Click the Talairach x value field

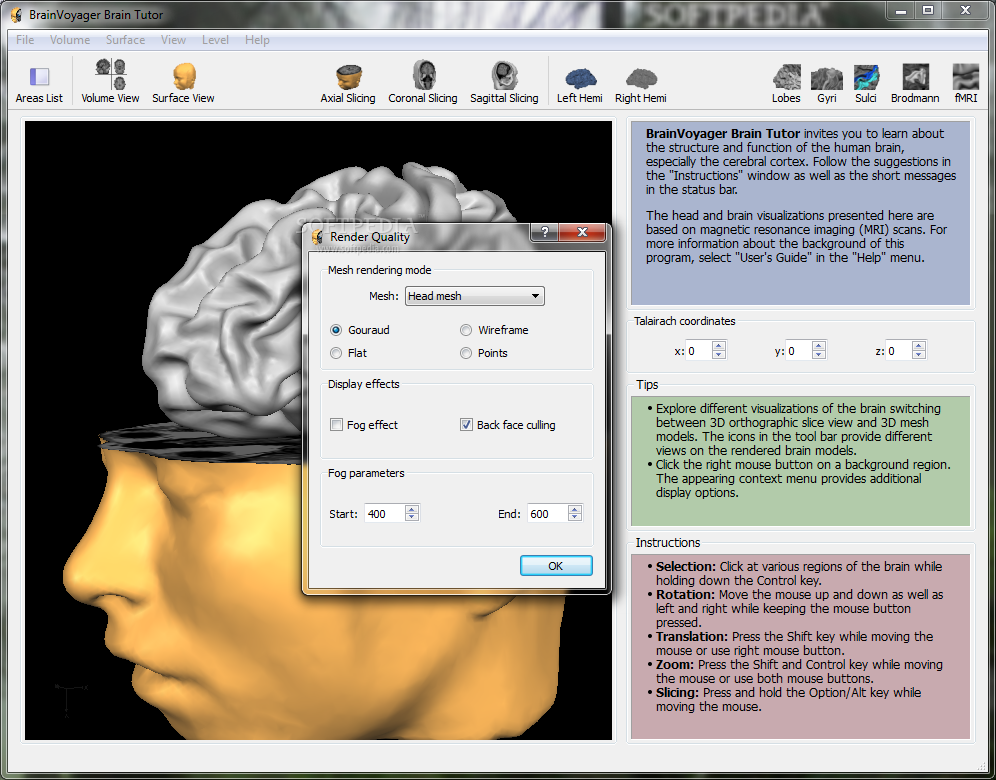(699, 351)
